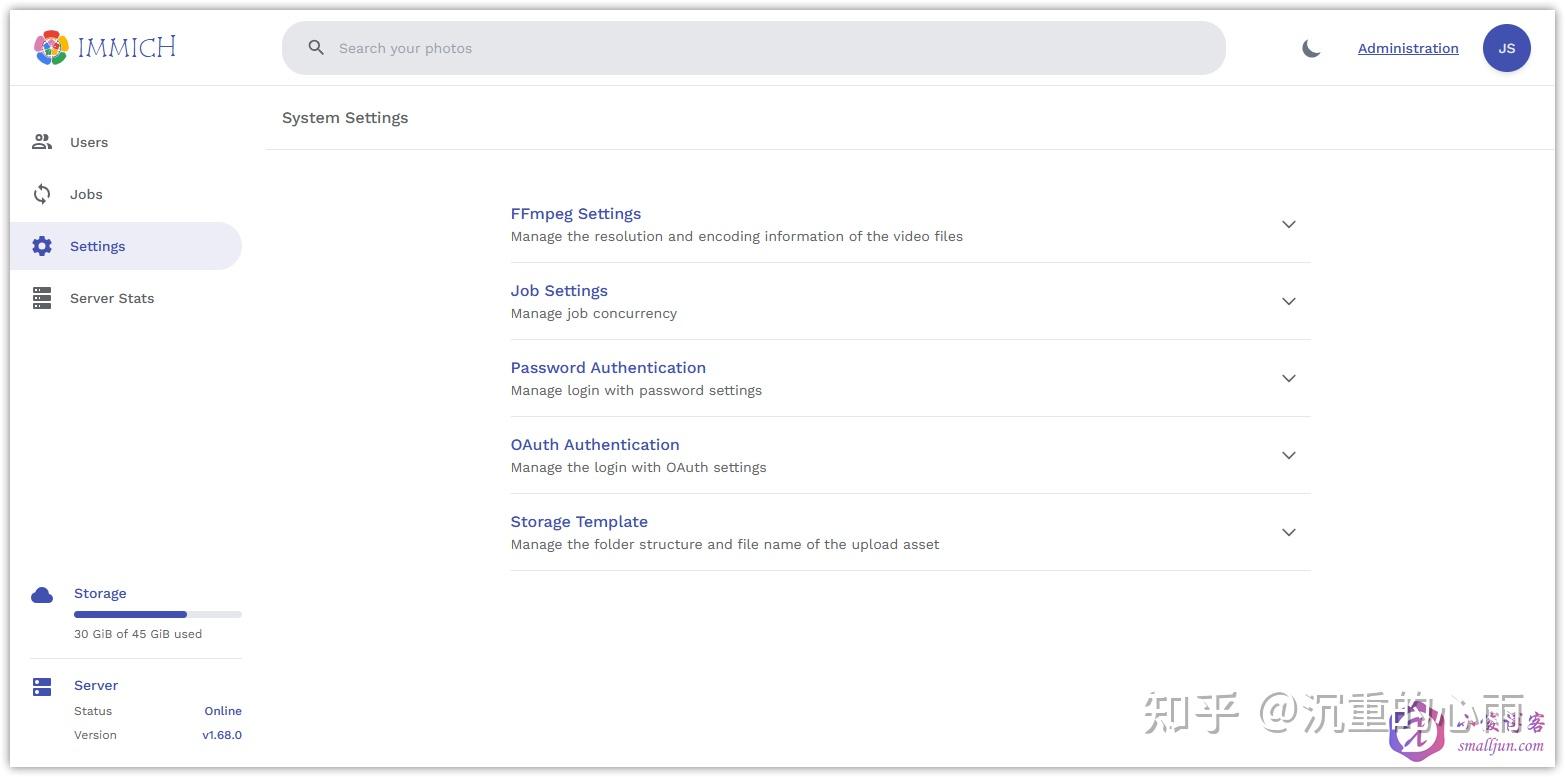Open the JS account avatar
Viewport: 1565px width, 777px height.
pos(1506,48)
